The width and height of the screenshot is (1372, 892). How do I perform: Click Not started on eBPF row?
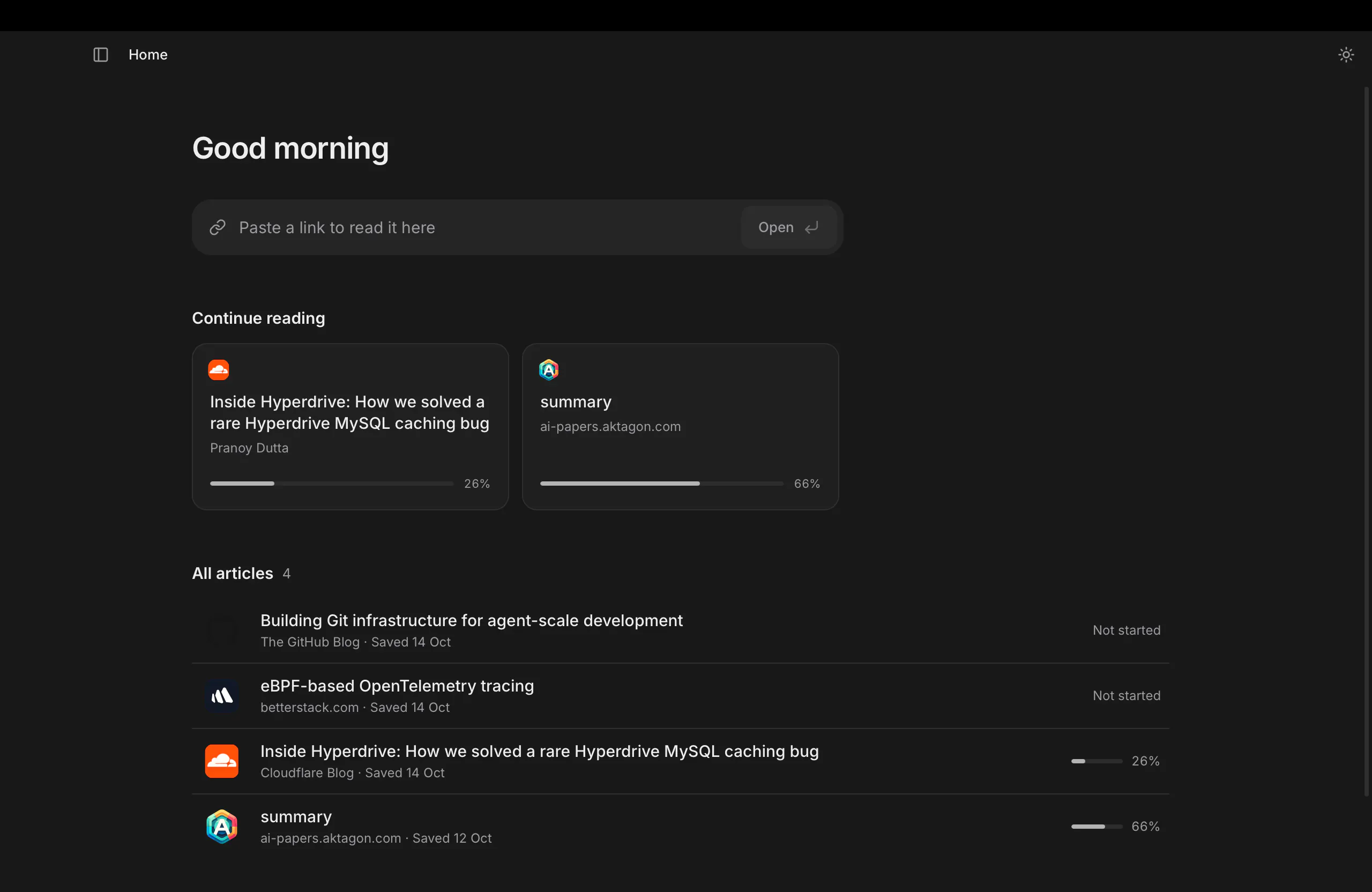pyautogui.click(x=1127, y=696)
